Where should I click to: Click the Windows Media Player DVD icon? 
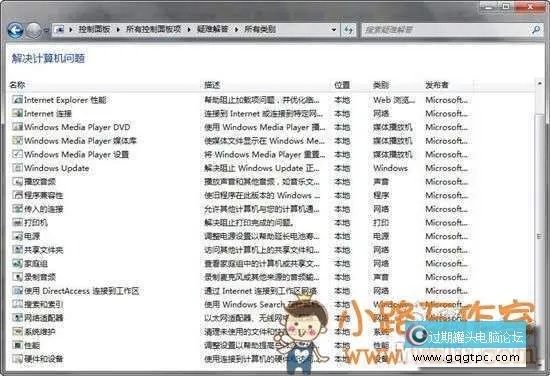pos(17,127)
